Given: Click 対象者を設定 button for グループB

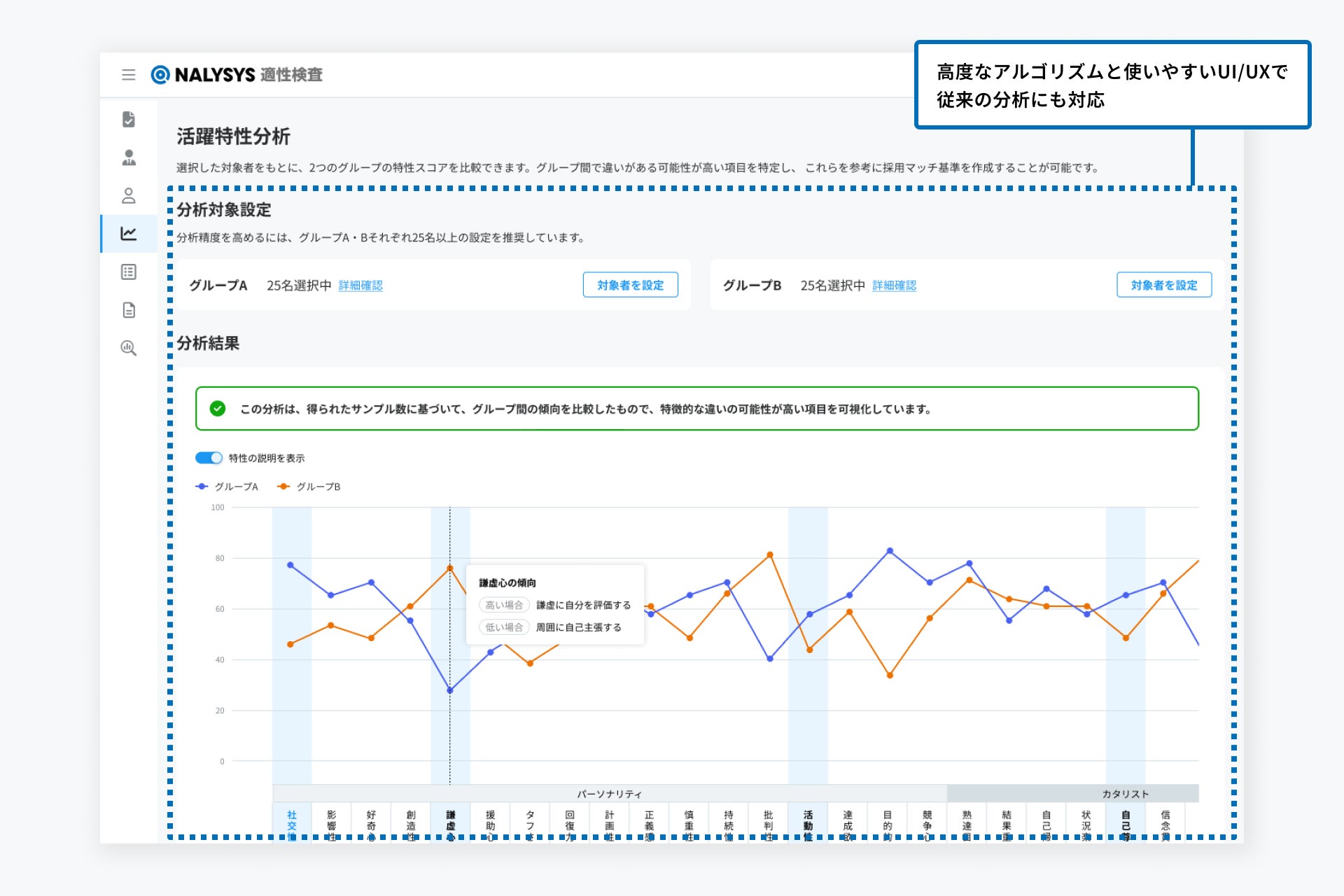Looking at the screenshot, I should (x=1164, y=285).
